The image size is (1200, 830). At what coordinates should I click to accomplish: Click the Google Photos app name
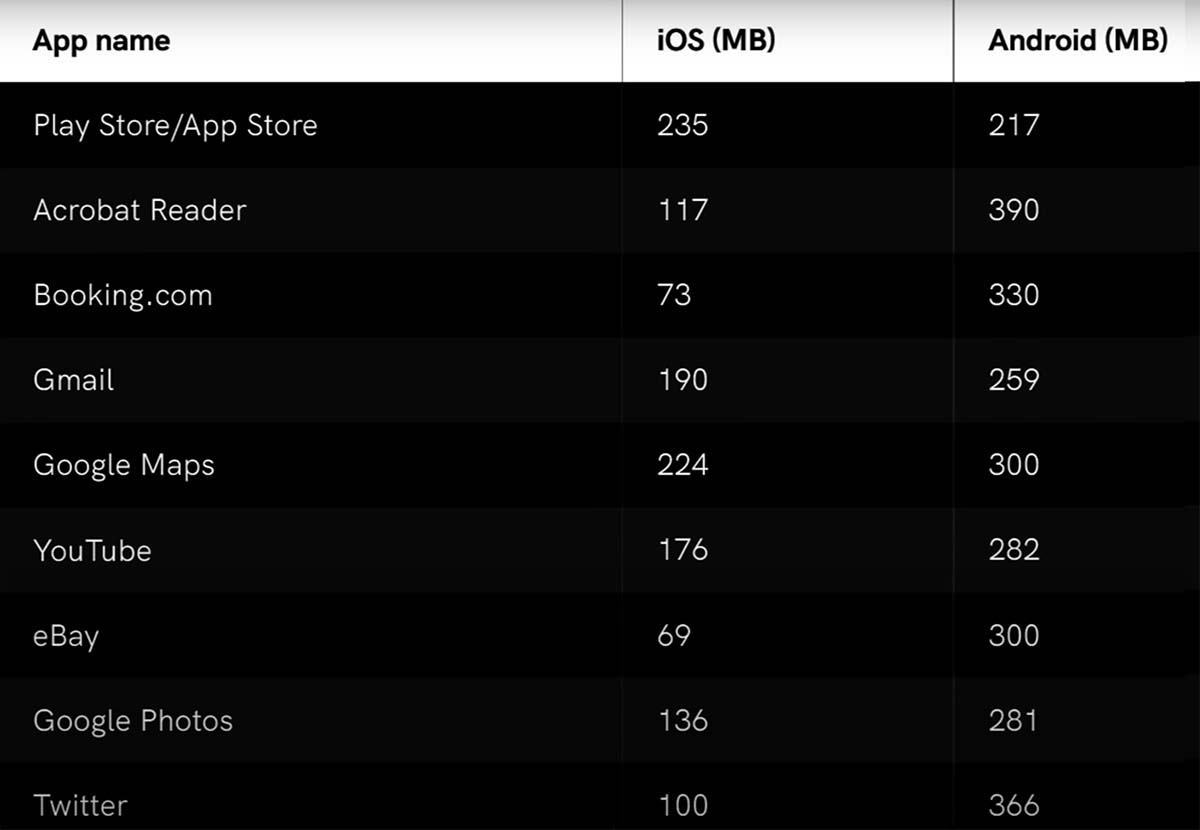[x=132, y=721]
